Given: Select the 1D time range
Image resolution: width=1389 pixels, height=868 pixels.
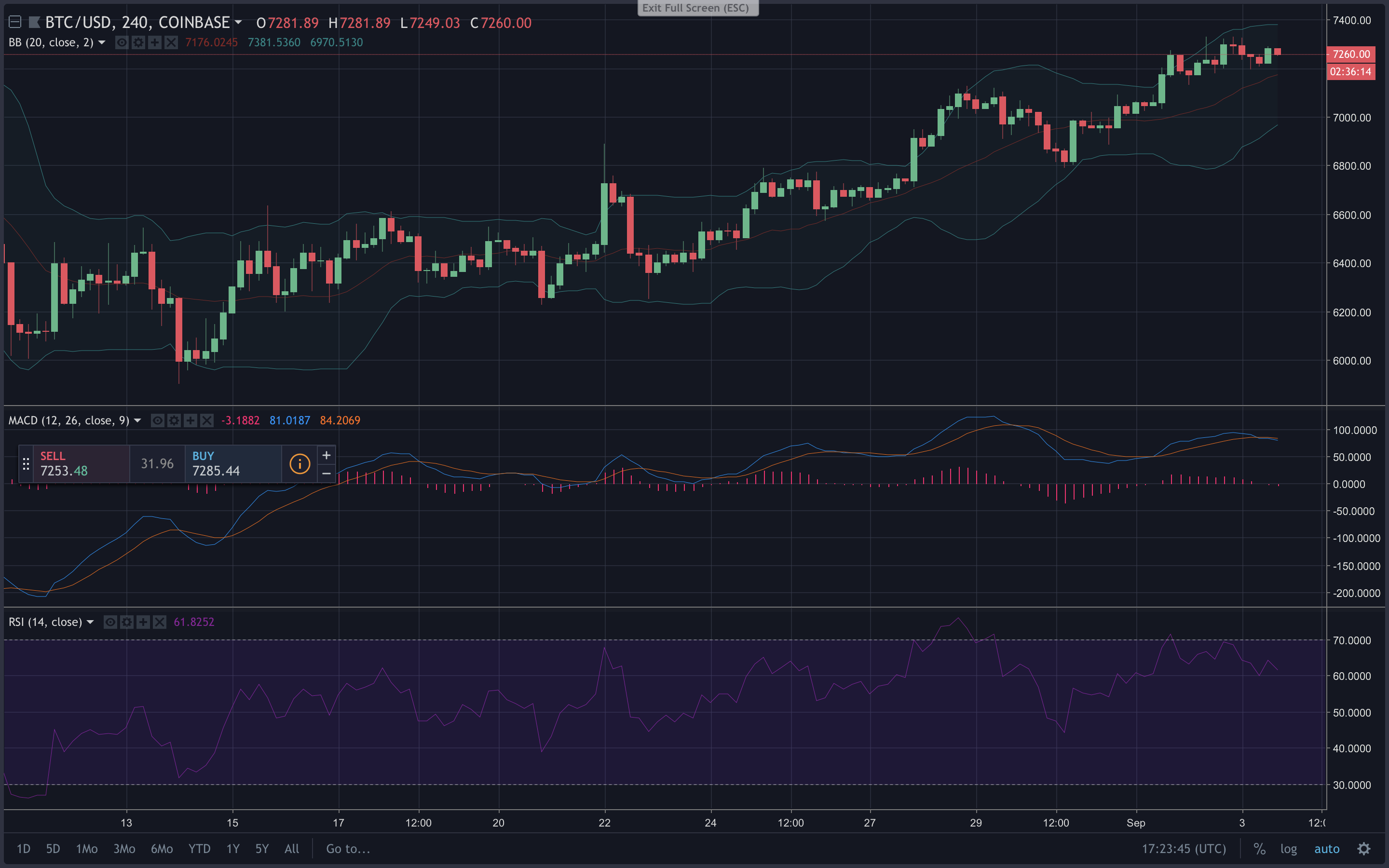Looking at the screenshot, I should coord(24,849).
